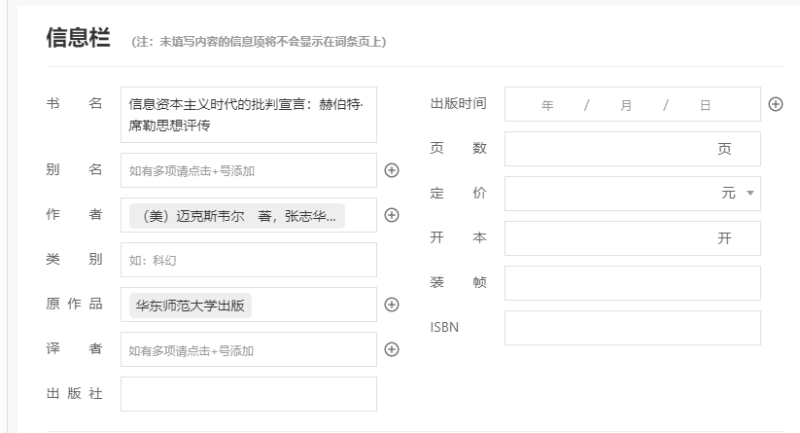Select the (美)迈克斯韦尔 author tag

(237, 216)
